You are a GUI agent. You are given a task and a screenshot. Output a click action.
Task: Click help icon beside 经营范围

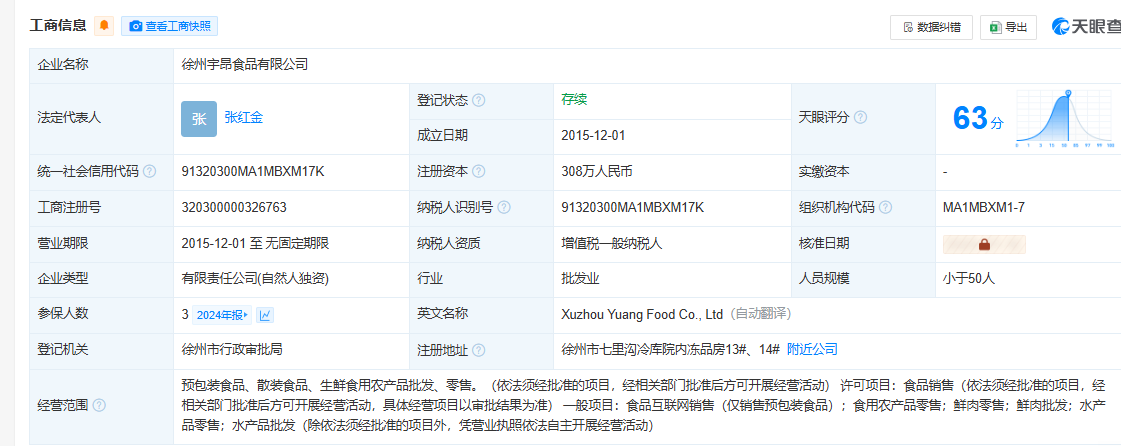pyautogui.click(x=99, y=405)
